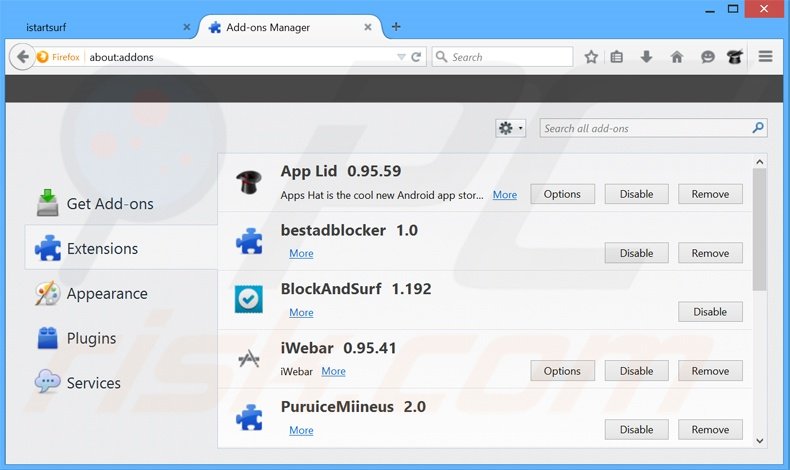This screenshot has width=790, height=470.
Task: Click the magnifier in the add-ons search box
Action: point(758,128)
